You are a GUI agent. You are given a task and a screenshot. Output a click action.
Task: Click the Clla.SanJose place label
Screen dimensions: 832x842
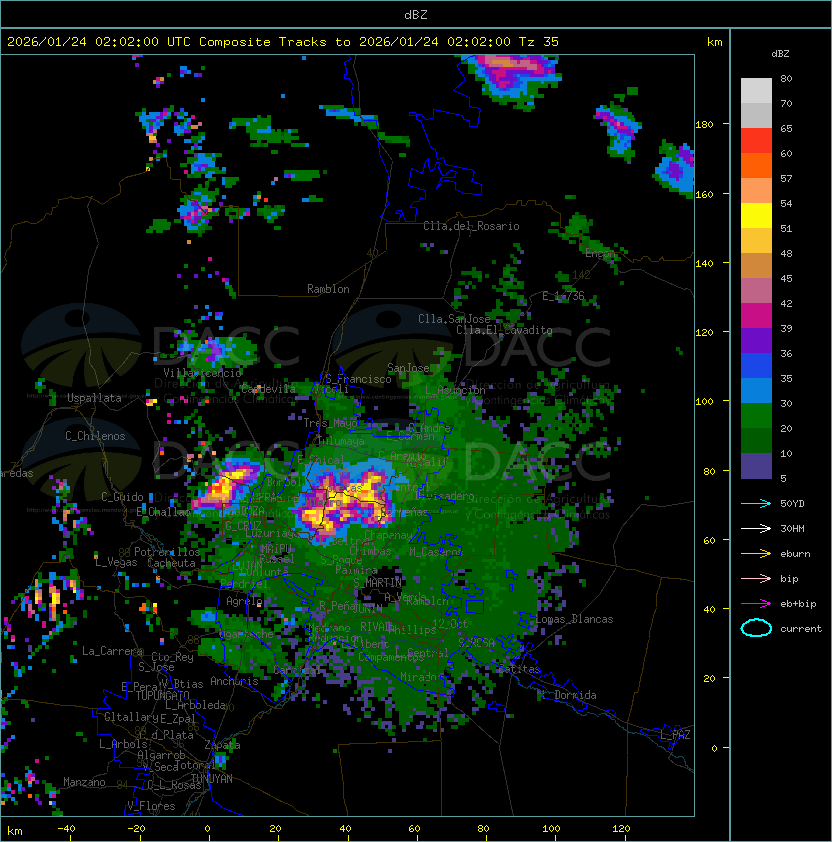tap(454, 319)
